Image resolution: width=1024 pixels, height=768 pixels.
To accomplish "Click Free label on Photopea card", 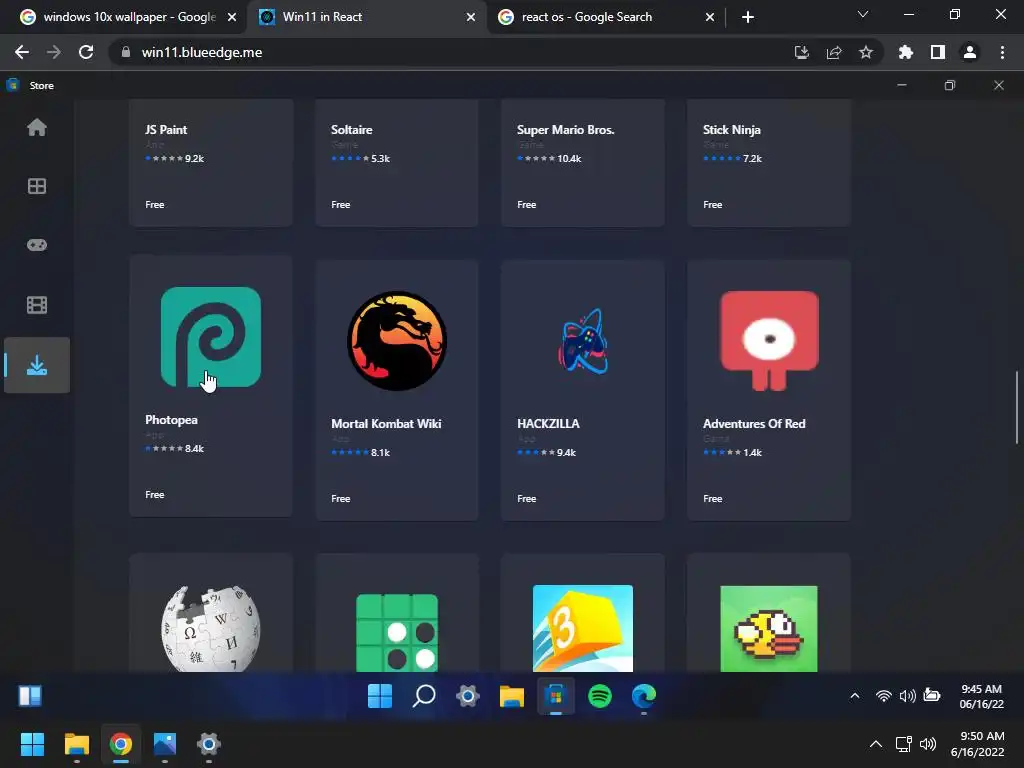I will point(155,494).
